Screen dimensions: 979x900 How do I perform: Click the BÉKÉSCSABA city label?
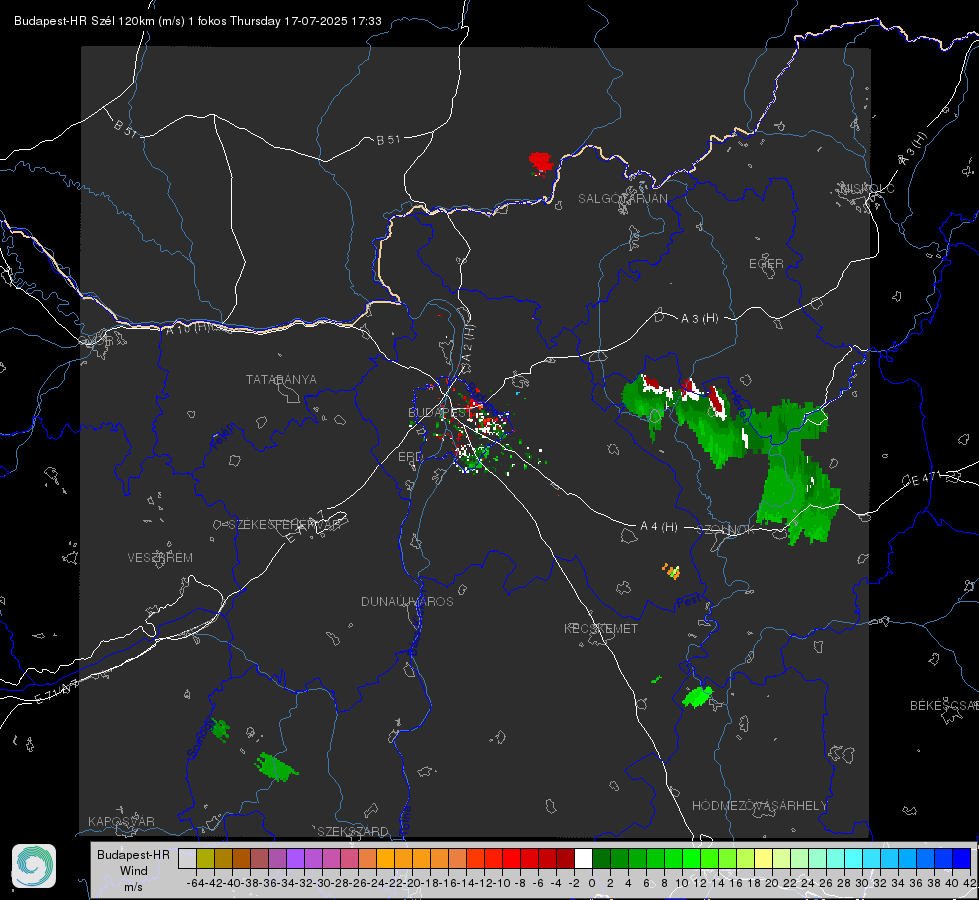[x=944, y=706]
